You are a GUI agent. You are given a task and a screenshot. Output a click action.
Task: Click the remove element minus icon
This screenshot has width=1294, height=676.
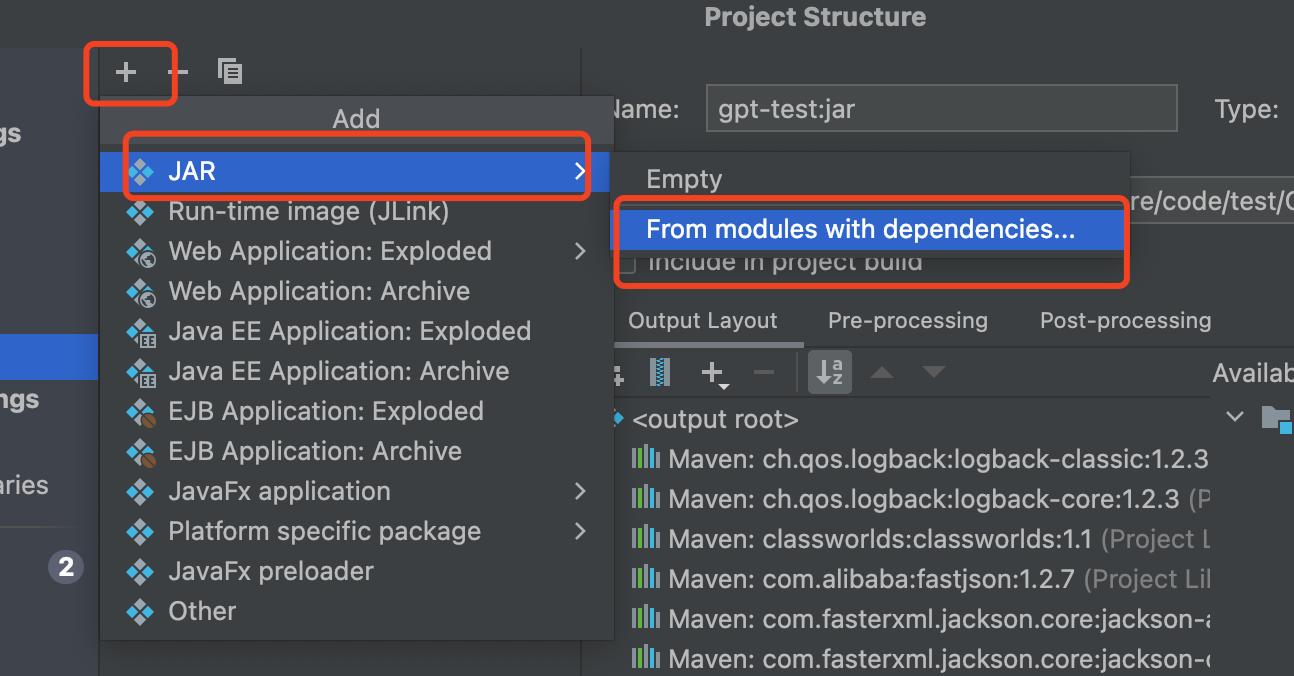click(764, 373)
